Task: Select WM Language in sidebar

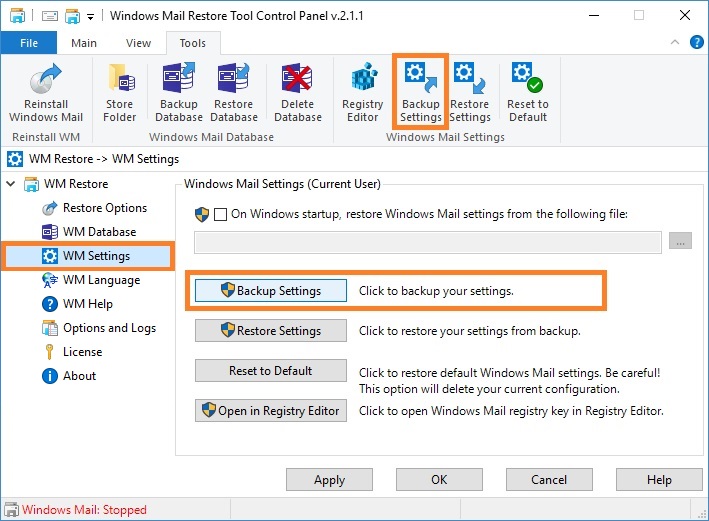Action: click(91, 280)
